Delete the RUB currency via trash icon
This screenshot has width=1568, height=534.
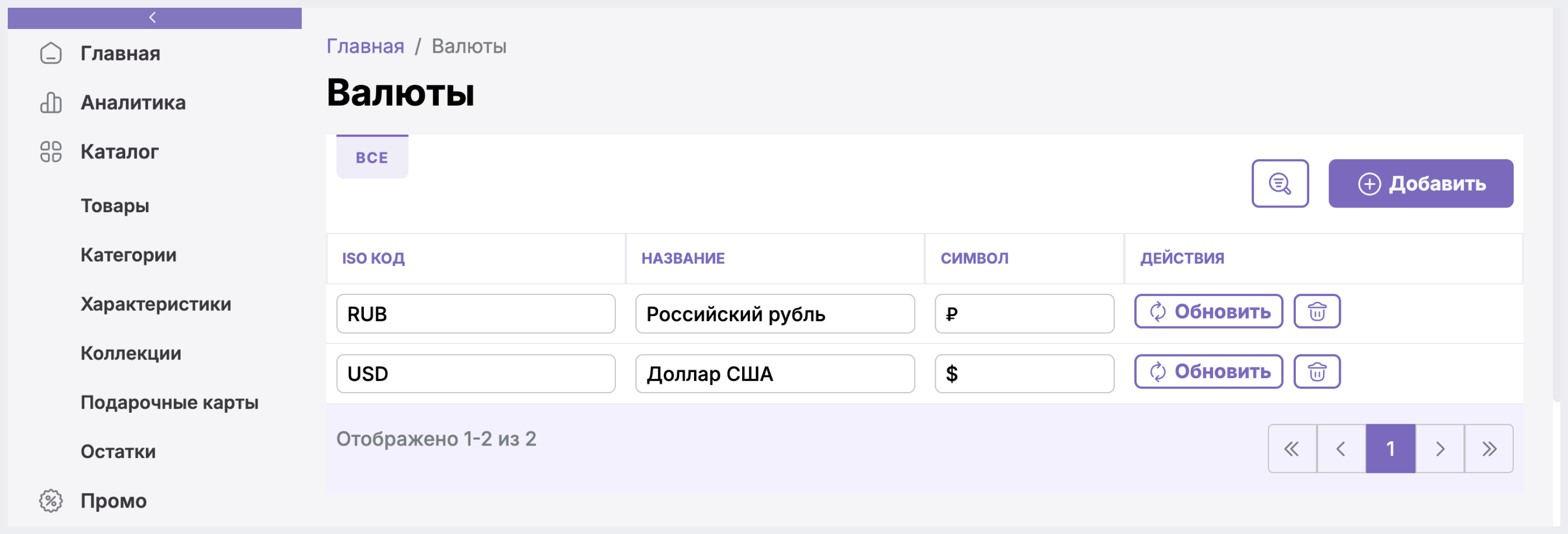[1316, 311]
